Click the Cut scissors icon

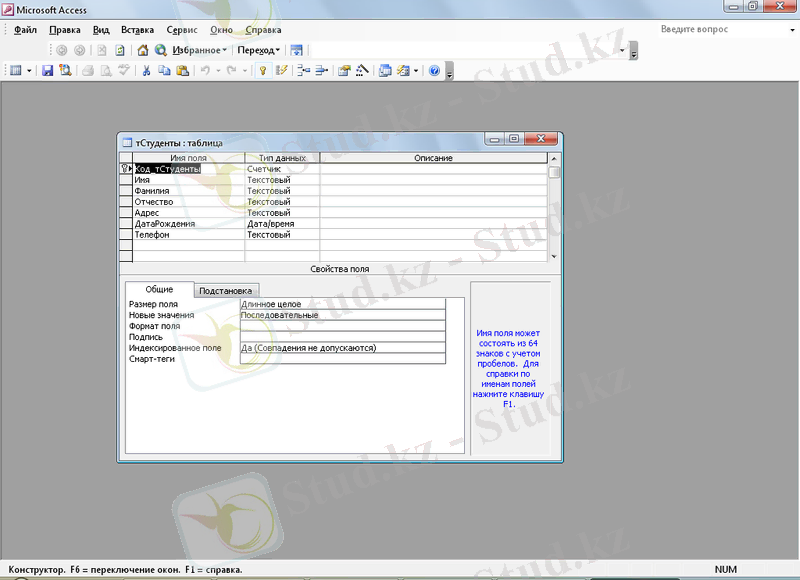[x=146, y=71]
